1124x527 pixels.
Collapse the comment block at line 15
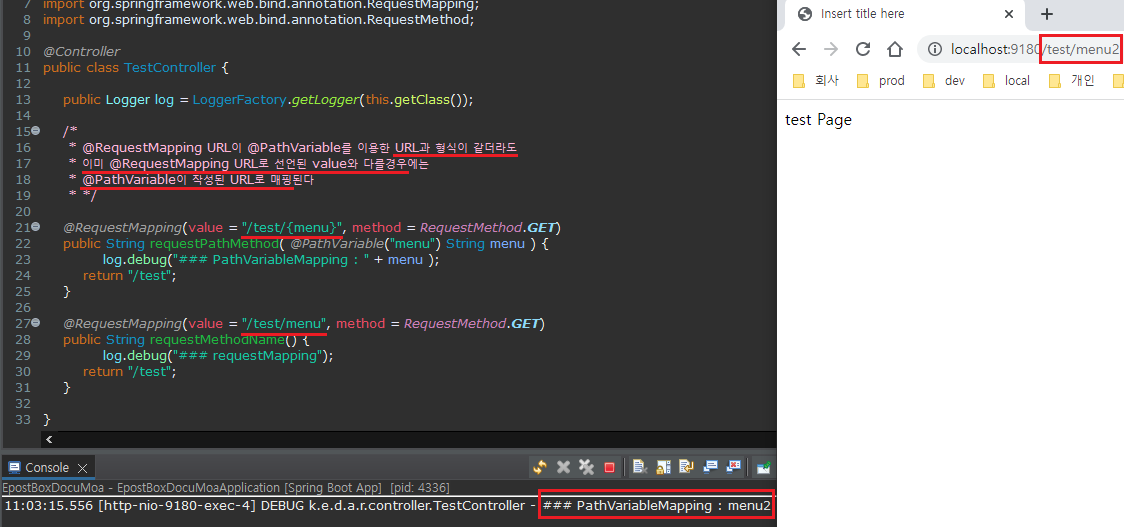pyautogui.click(x=35, y=130)
